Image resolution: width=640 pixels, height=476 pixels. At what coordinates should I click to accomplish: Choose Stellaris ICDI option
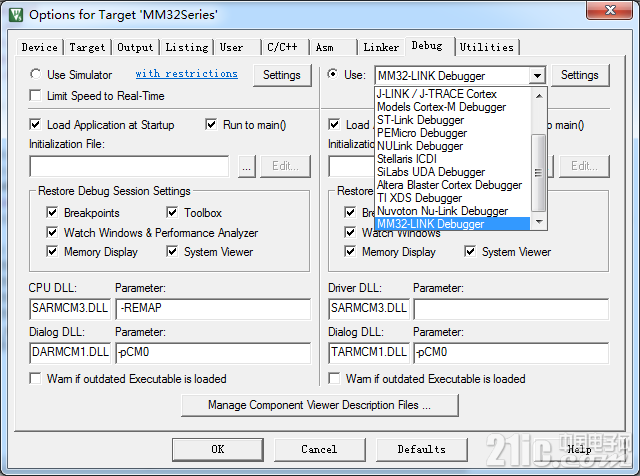coord(453,159)
